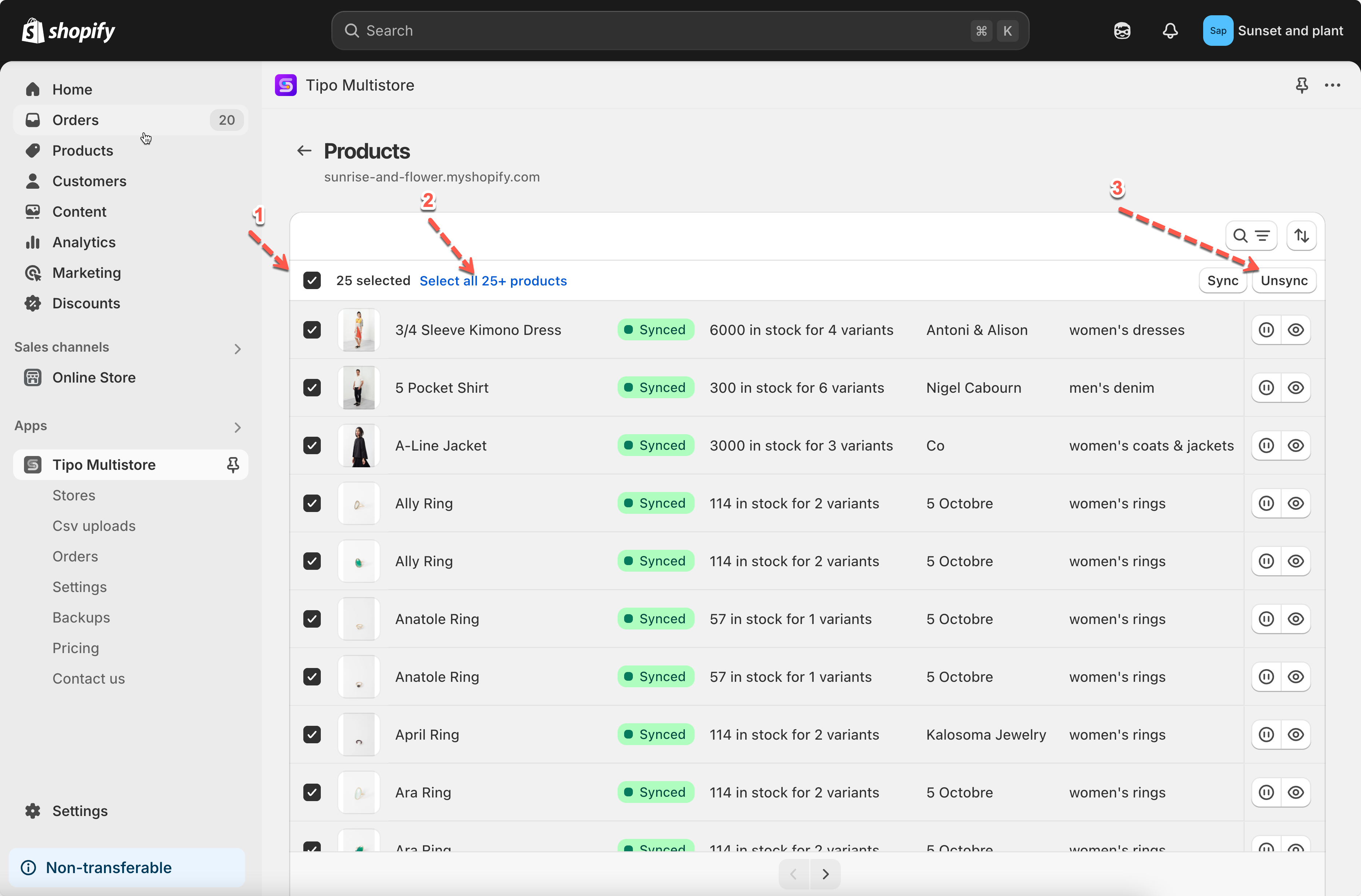This screenshot has height=896, width=1361.
Task: Click the Kalosoma Jewelry vendor cell
Action: 986,735
